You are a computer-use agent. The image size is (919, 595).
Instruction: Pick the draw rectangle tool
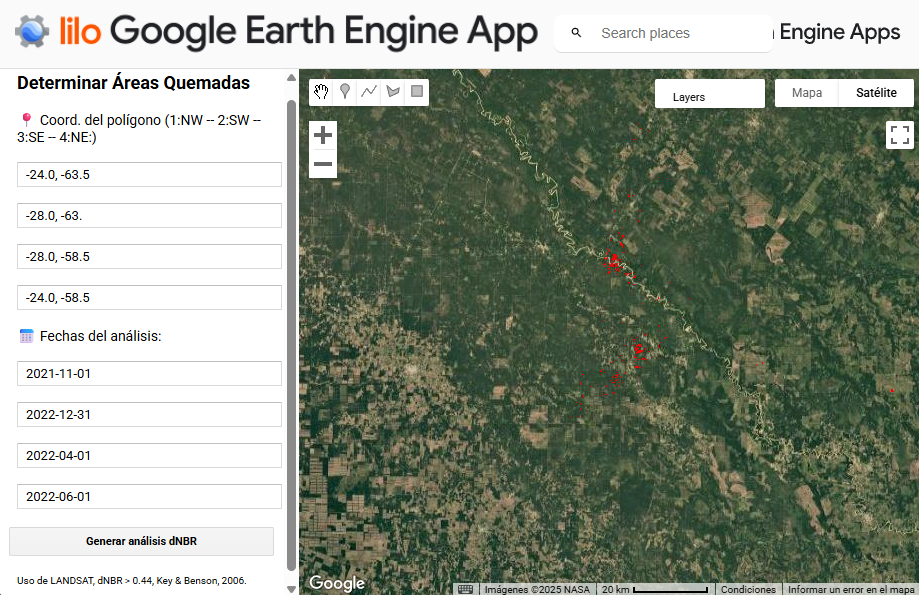click(417, 91)
